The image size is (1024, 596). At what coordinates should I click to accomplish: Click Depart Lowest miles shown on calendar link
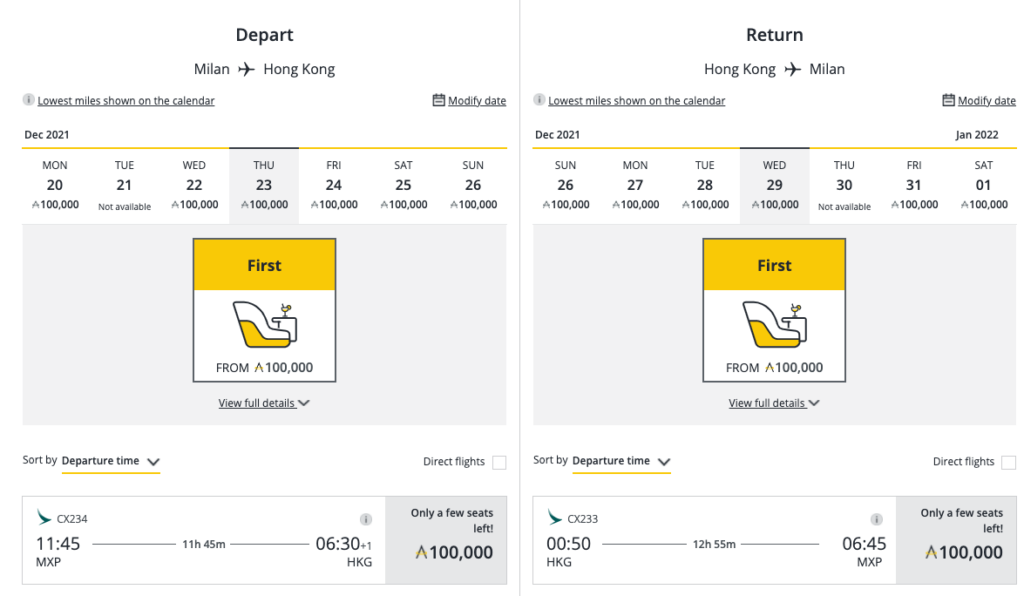(x=126, y=101)
